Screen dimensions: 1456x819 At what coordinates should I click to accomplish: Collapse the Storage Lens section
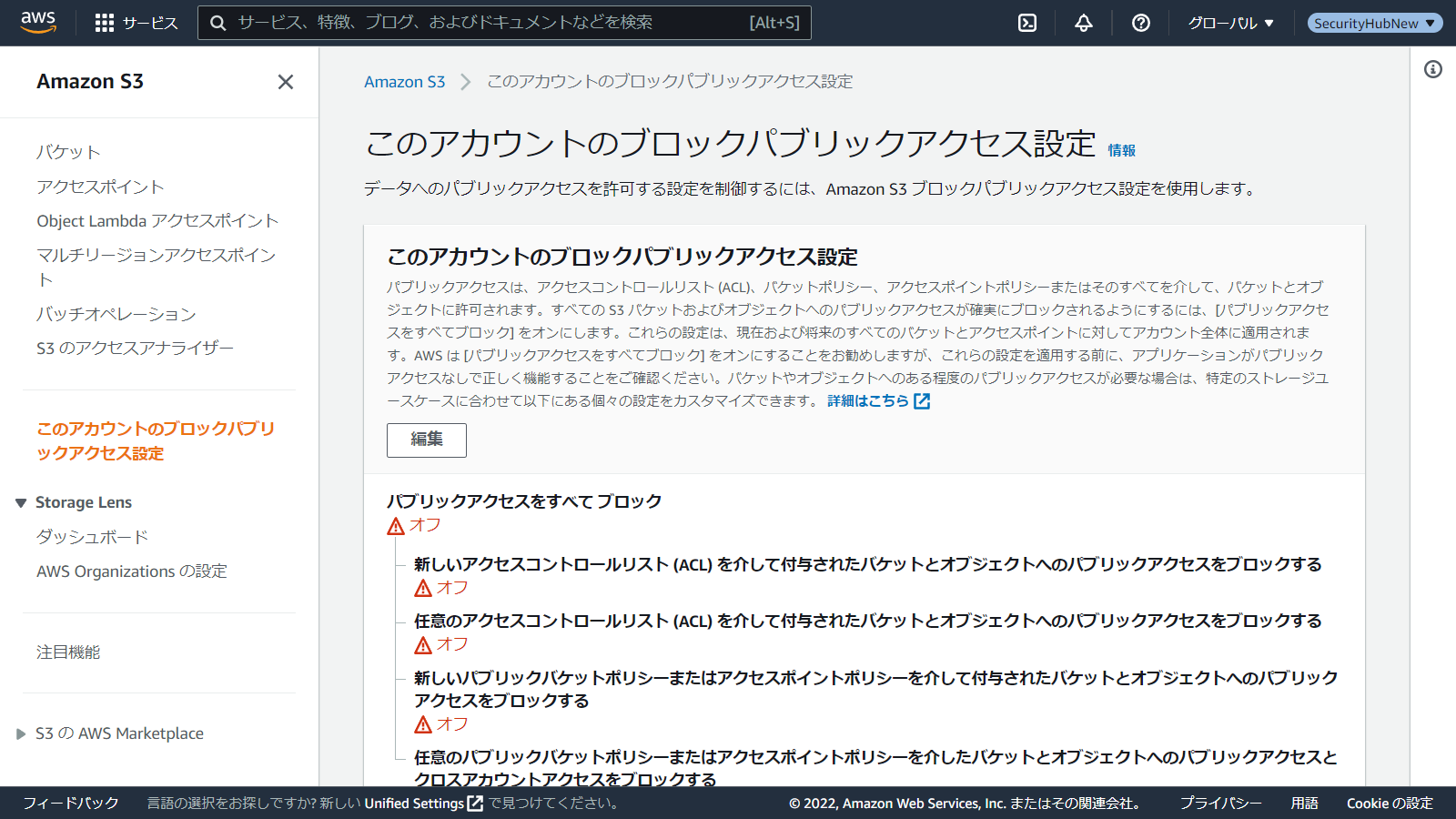pyautogui.click(x=21, y=503)
